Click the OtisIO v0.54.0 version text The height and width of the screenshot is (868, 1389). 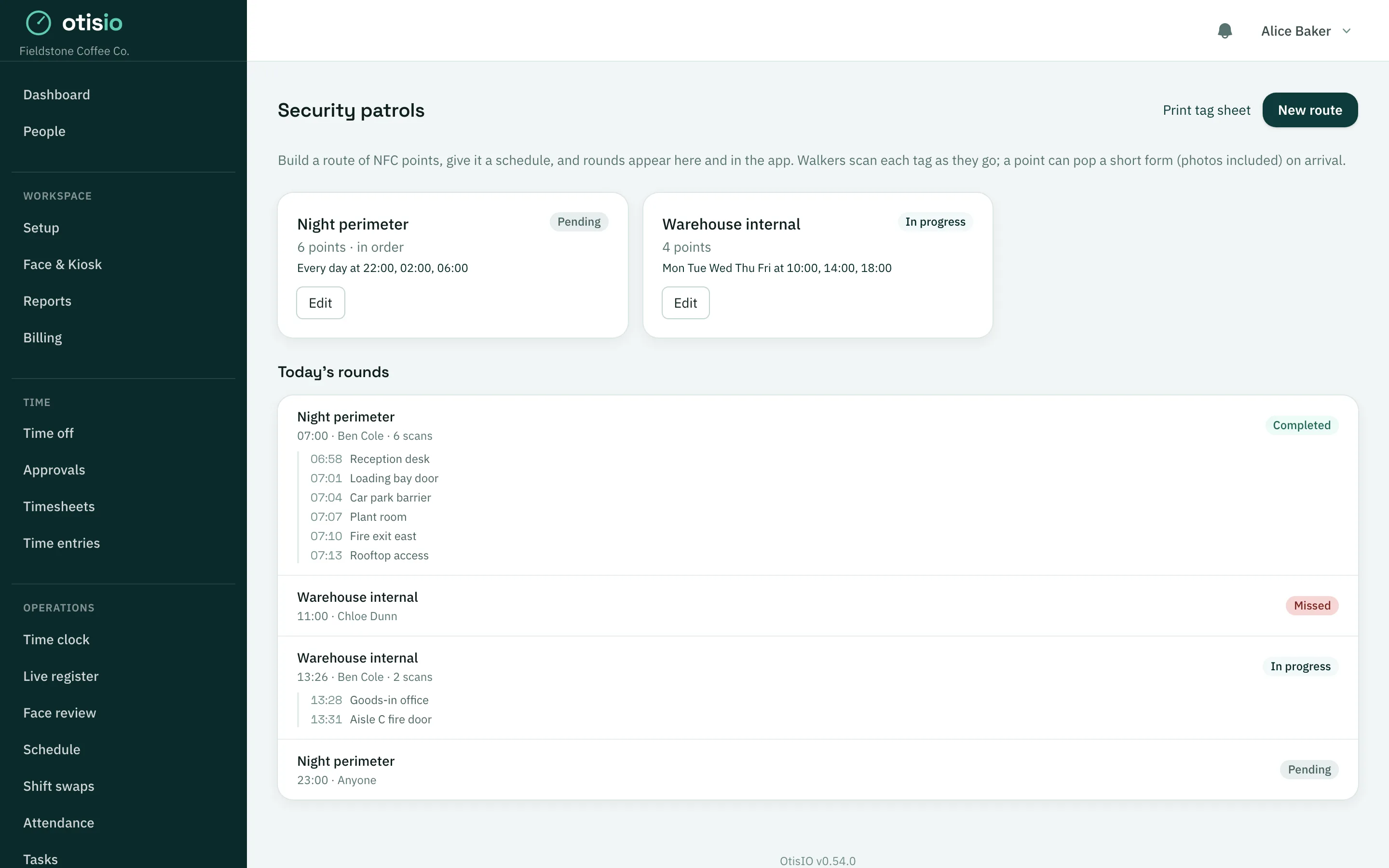click(x=817, y=861)
